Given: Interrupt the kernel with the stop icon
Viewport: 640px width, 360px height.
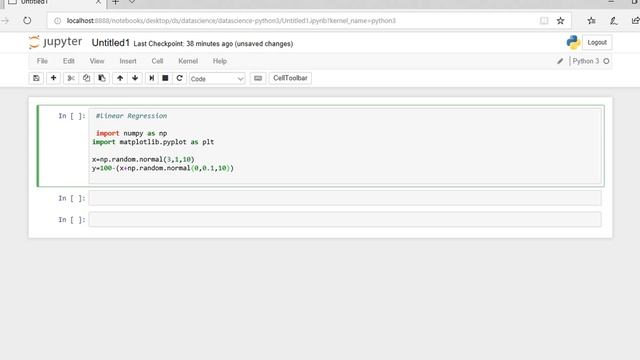Looking at the screenshot, I should (x=165, y=78).
